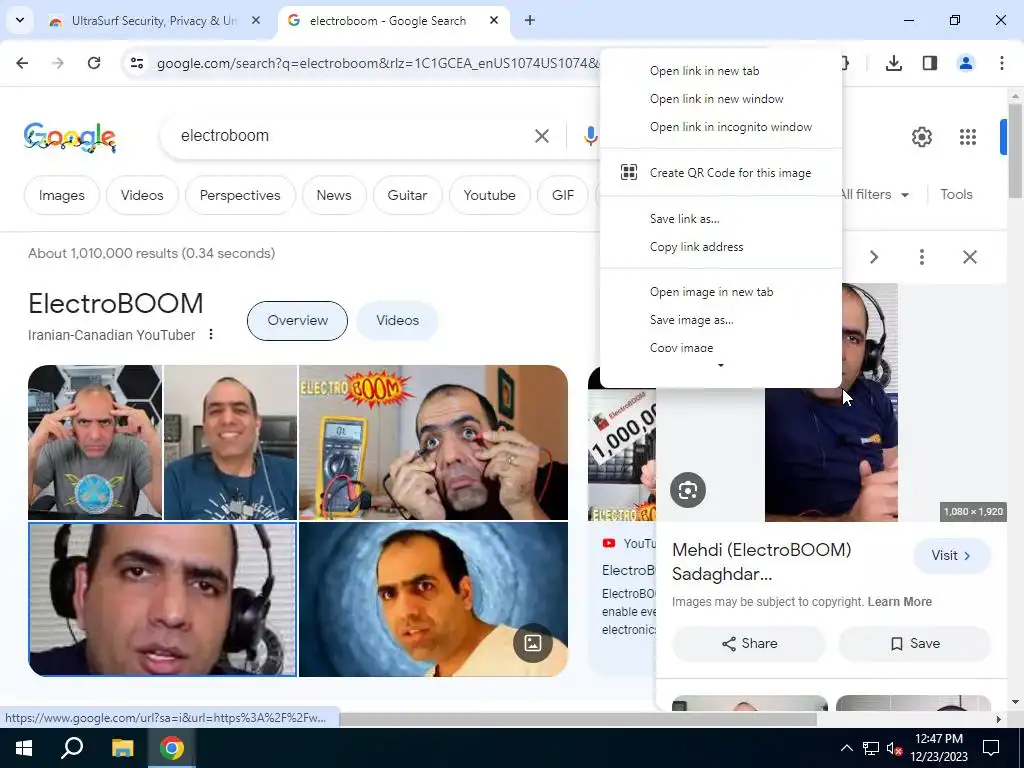The height and width of the screenshot is (768, 1024).
Task: Close the electroboom Google Search tab
Action: 494,20
